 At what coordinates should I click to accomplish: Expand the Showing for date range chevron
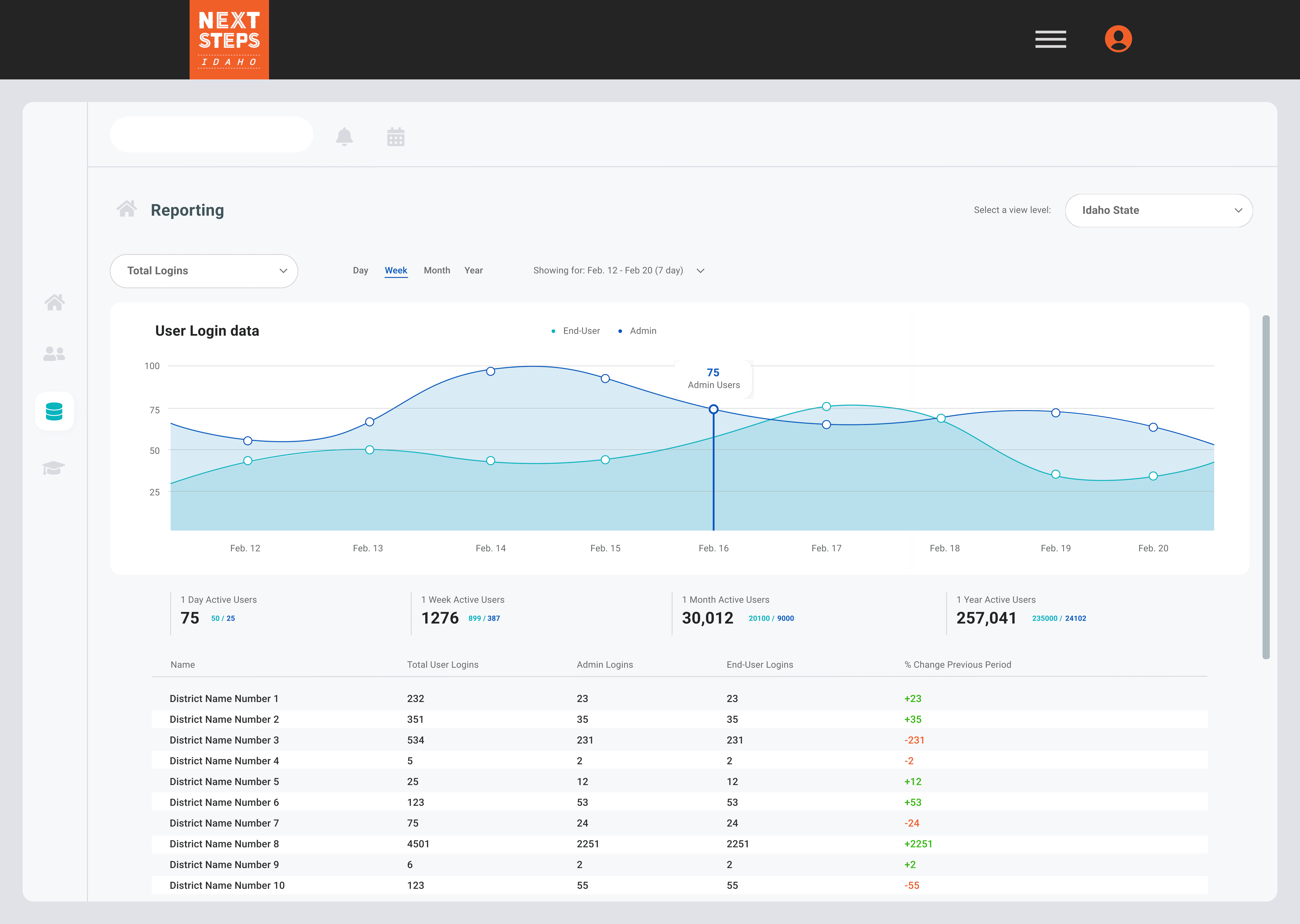[701, 271]
